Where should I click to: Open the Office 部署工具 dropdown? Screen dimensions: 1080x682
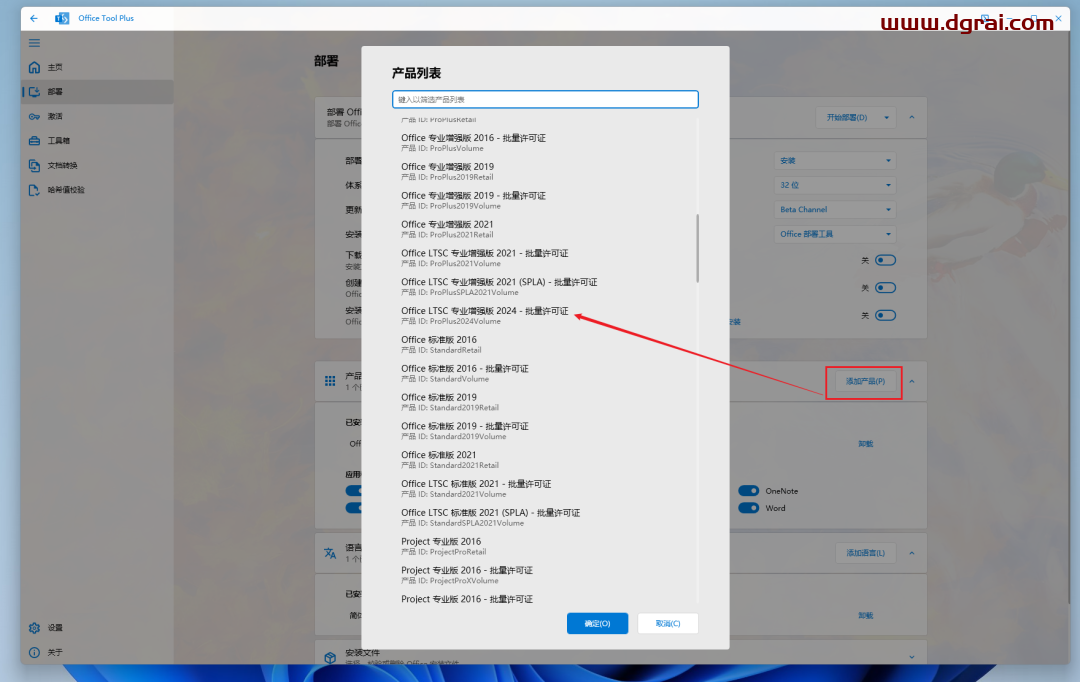835,234
